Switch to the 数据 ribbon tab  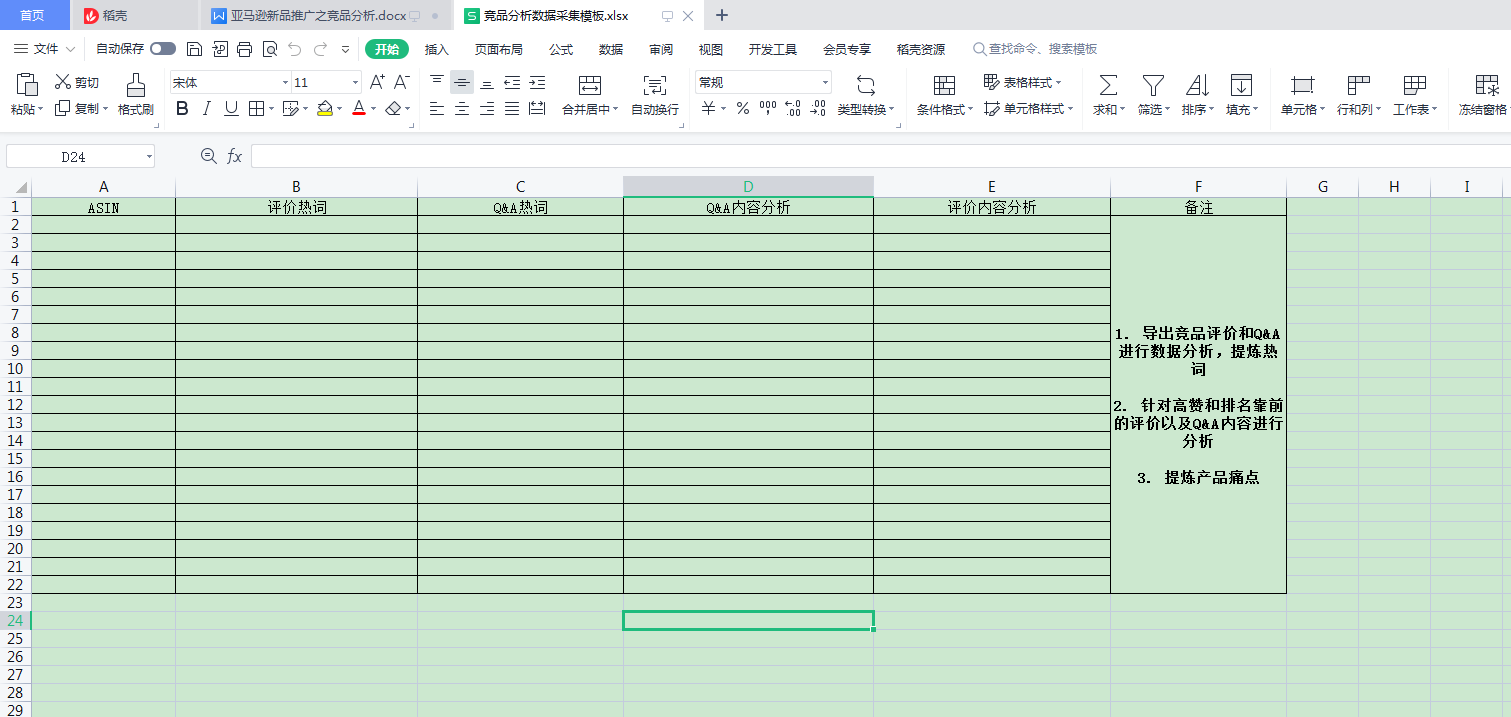click(x=610, y=48)
